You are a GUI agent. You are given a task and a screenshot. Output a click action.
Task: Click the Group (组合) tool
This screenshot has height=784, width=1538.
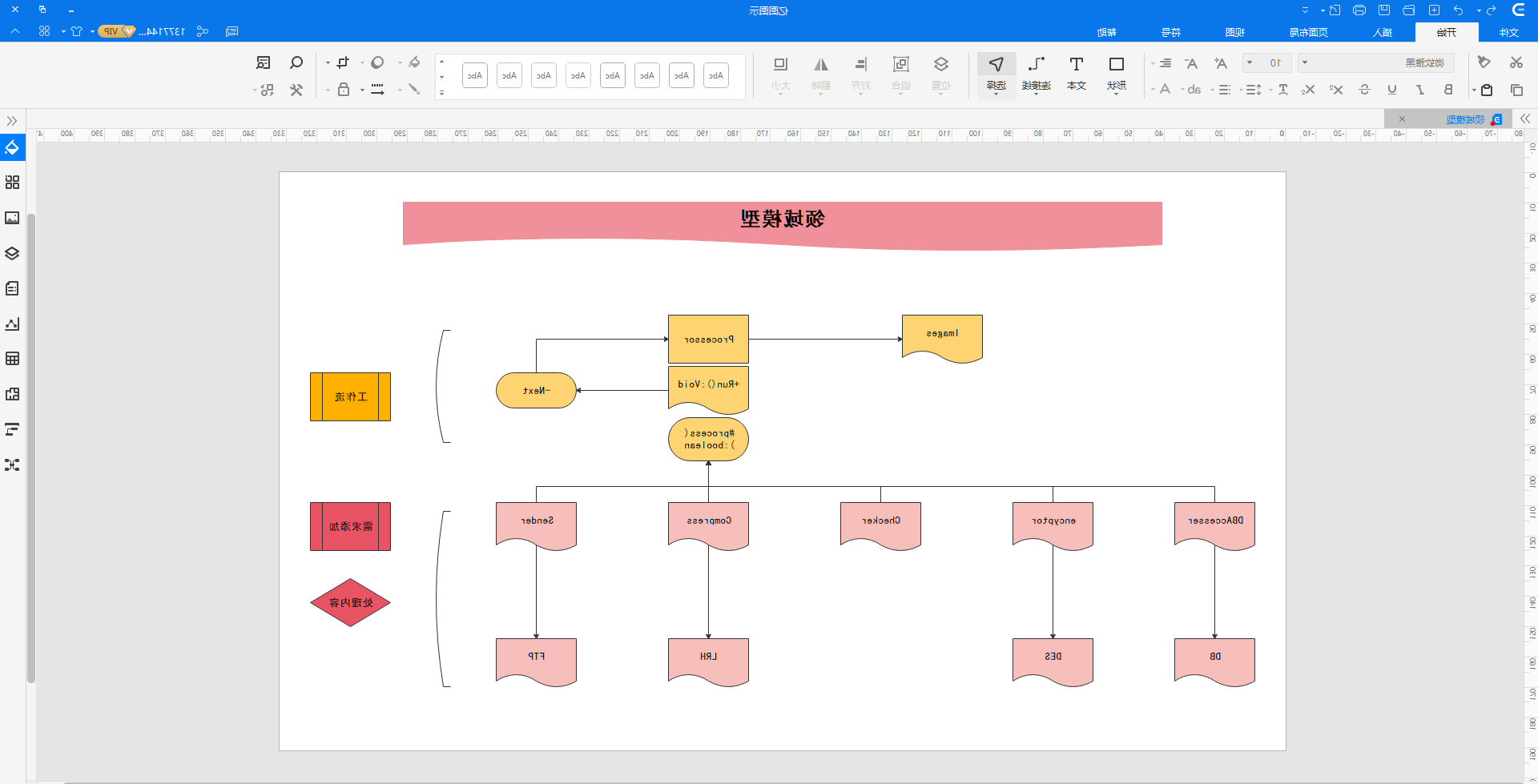(x=901, y=74)
